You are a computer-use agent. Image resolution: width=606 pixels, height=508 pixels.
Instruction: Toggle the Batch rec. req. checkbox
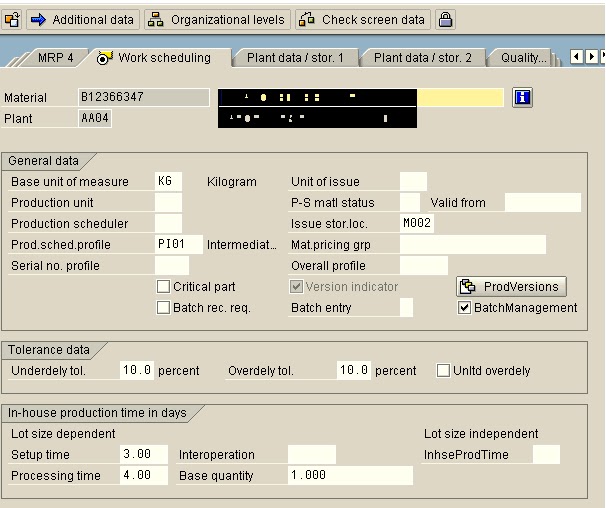click(163, 307)
